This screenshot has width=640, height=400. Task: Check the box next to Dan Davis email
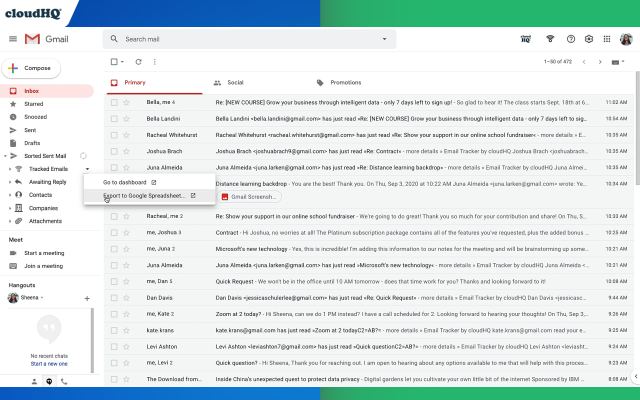(x=113, y=298)
